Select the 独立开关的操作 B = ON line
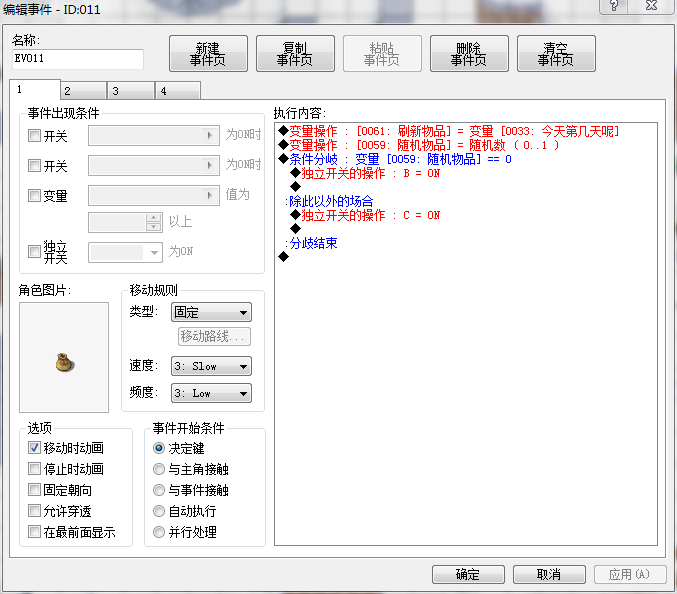The image size is (677, 594). point(365,173)
